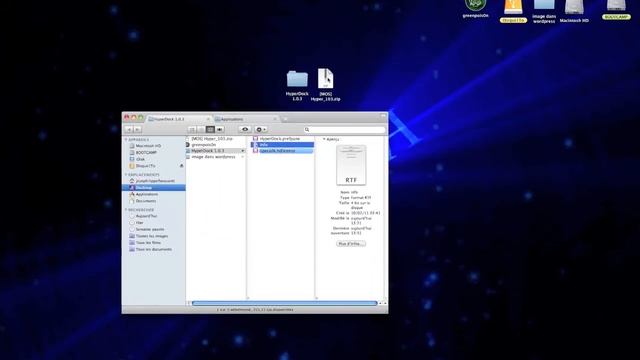Click the Finder back navigation arrow
Image resolution: width=640 pixels, height=360 pixels.
pos(129,129)
